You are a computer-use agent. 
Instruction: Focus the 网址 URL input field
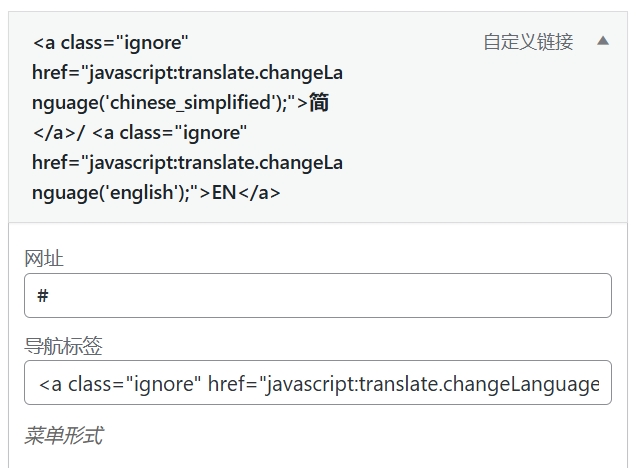[x=318, y=296]
